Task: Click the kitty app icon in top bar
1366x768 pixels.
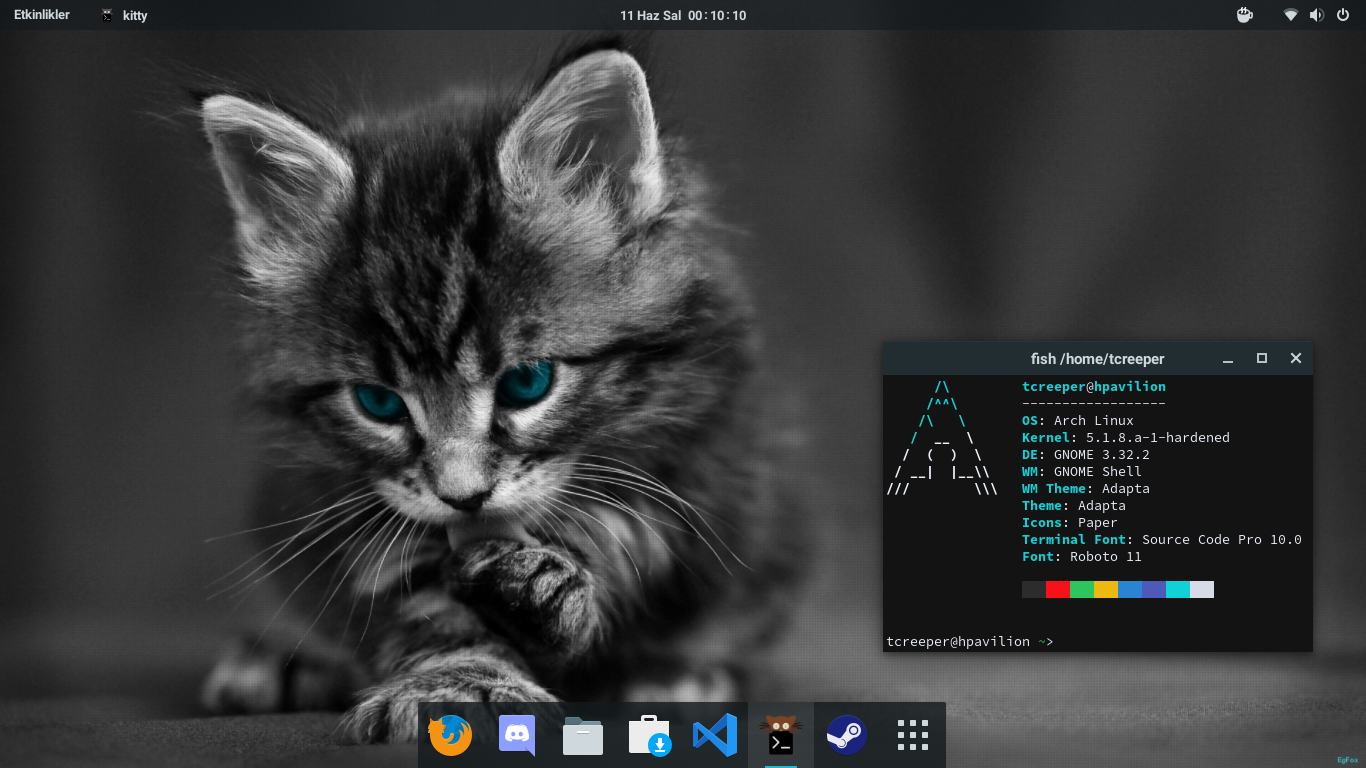Action: pos(108,15)
